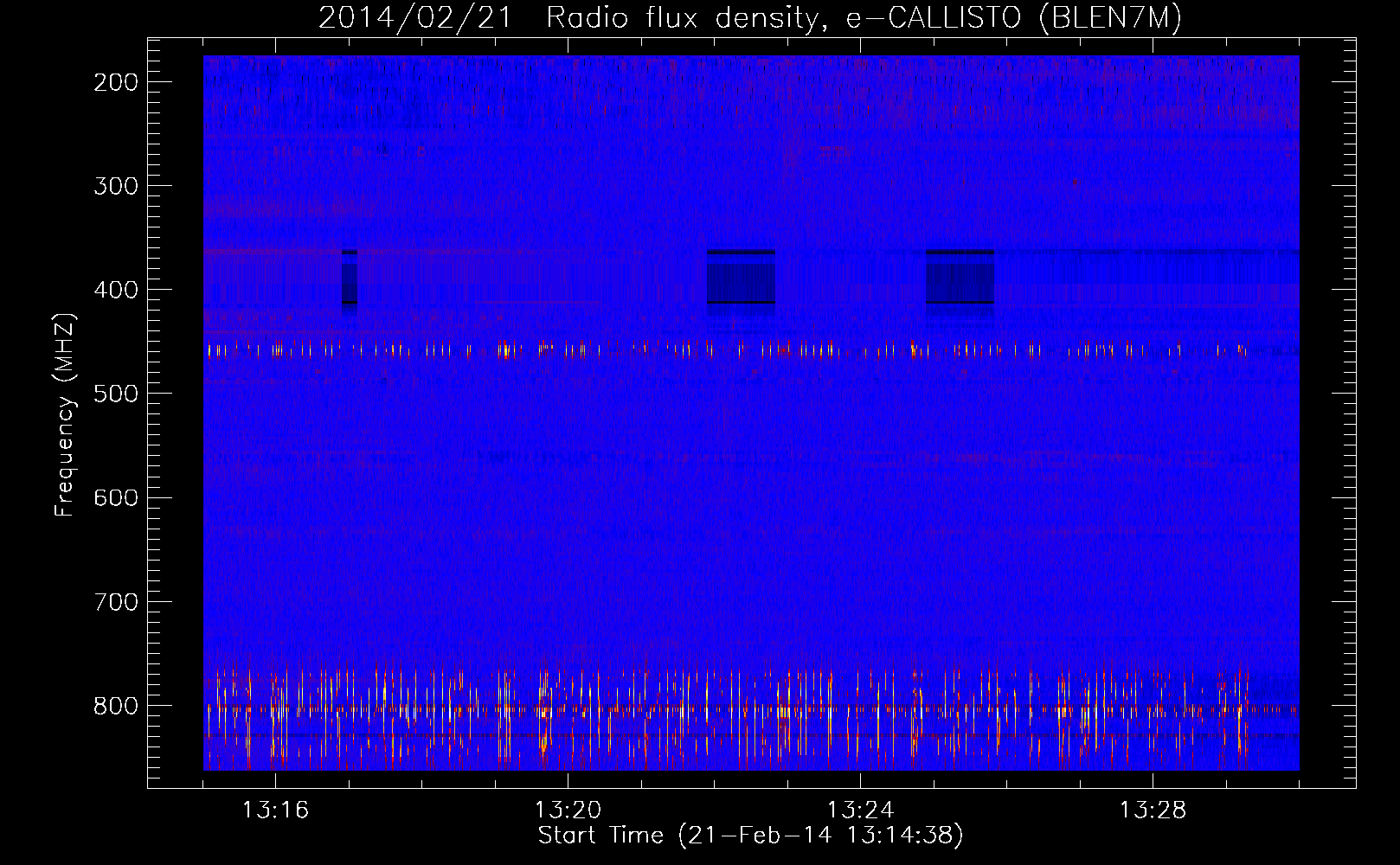The width and height of the screenshot is (1400, 865).
Task: Click the Start Time axis label
Action: coord(750,836)
